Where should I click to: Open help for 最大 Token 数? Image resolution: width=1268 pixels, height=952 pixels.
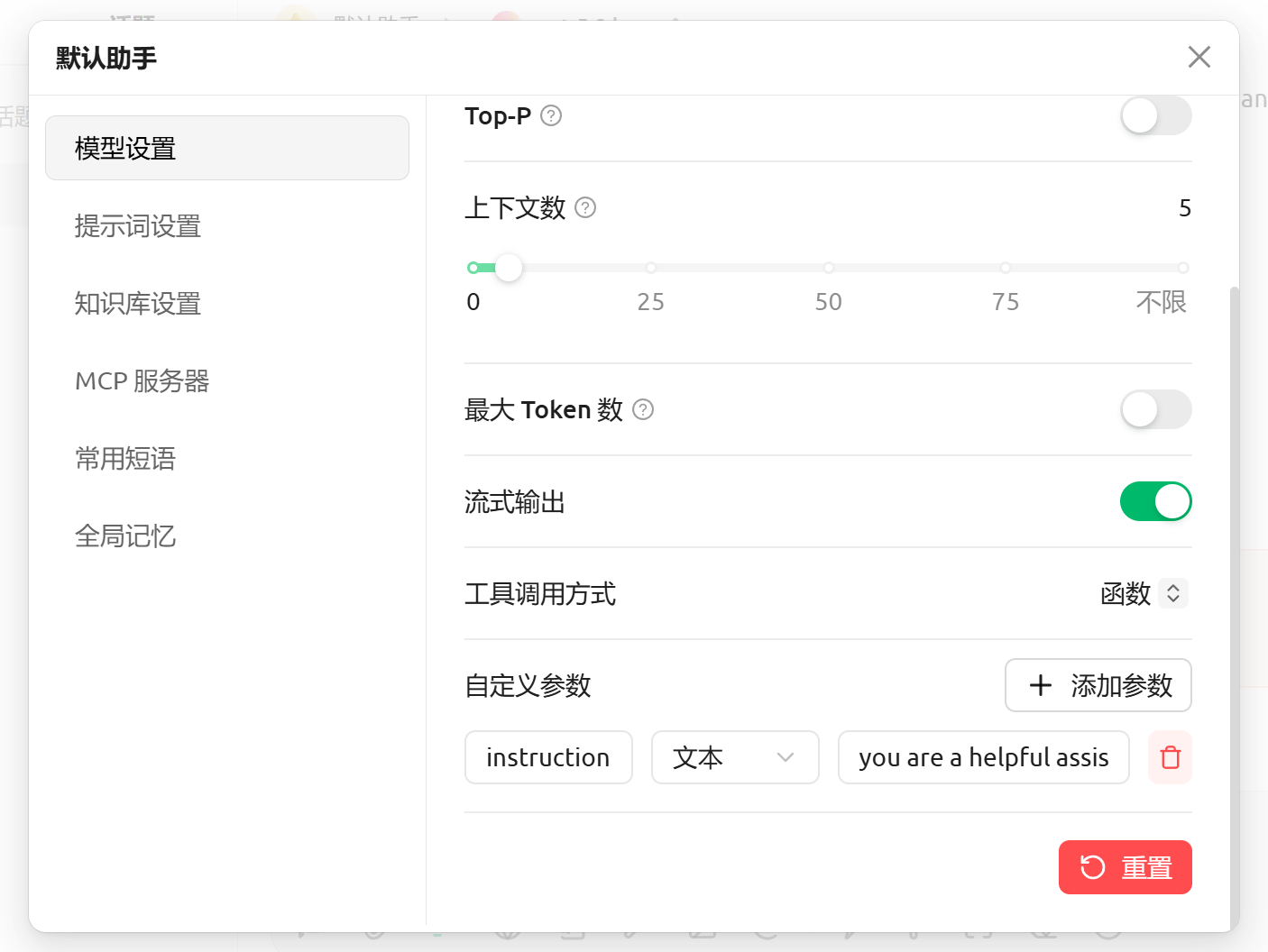[642, 410]
